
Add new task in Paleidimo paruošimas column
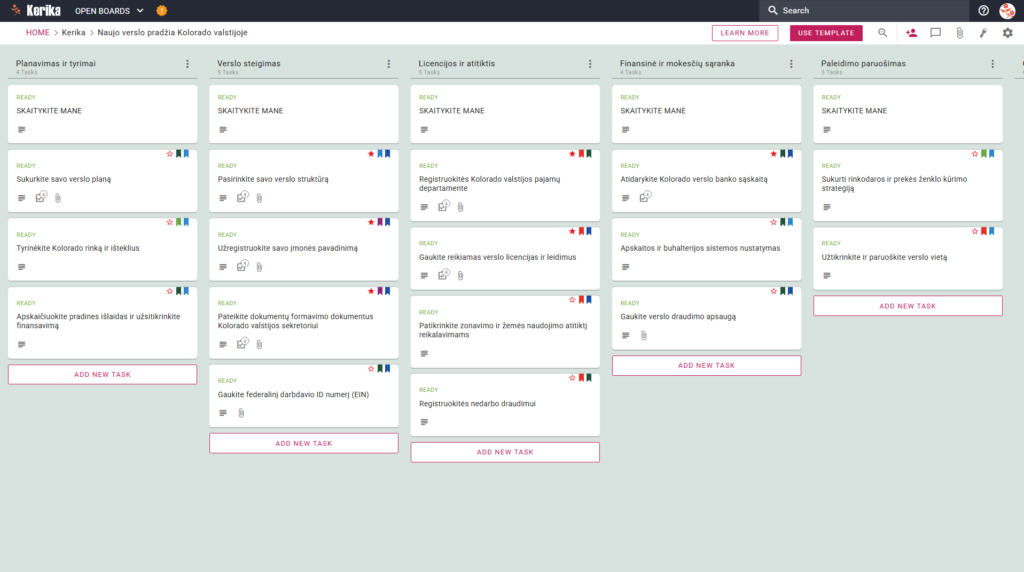[908, 306]
